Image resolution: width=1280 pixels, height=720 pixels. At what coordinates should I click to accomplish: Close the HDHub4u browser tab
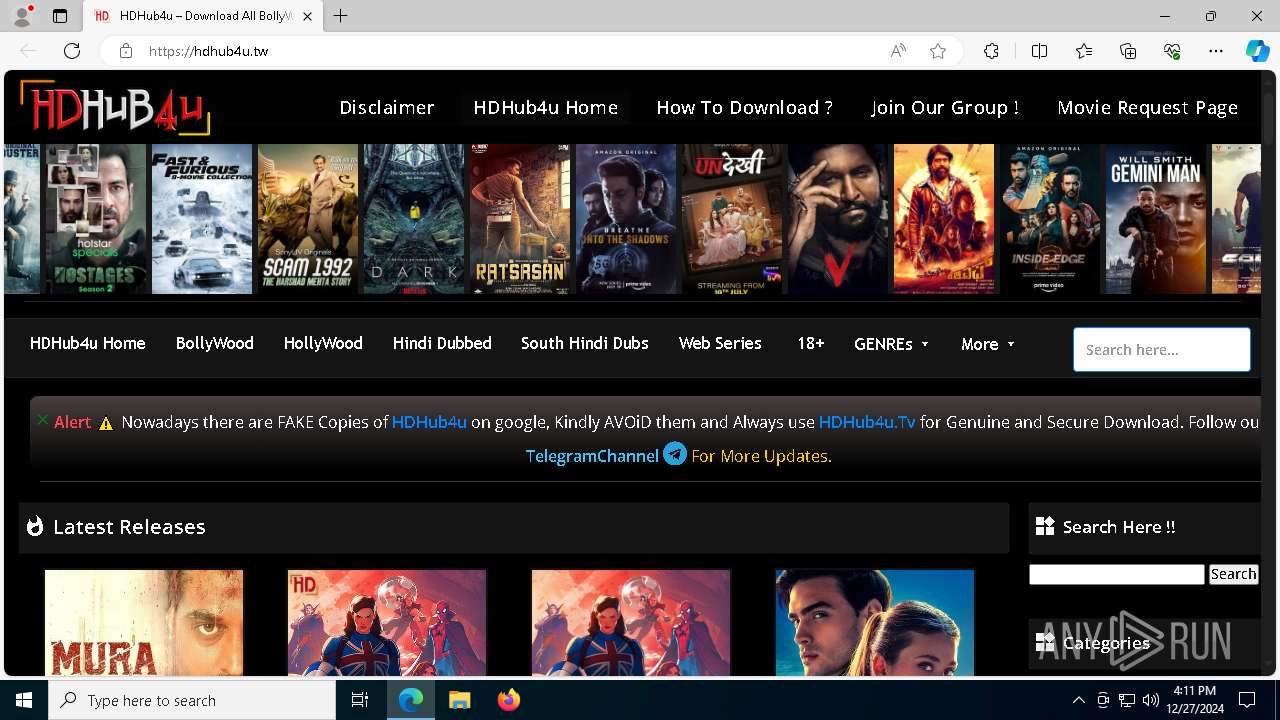(x=308, y=16)
